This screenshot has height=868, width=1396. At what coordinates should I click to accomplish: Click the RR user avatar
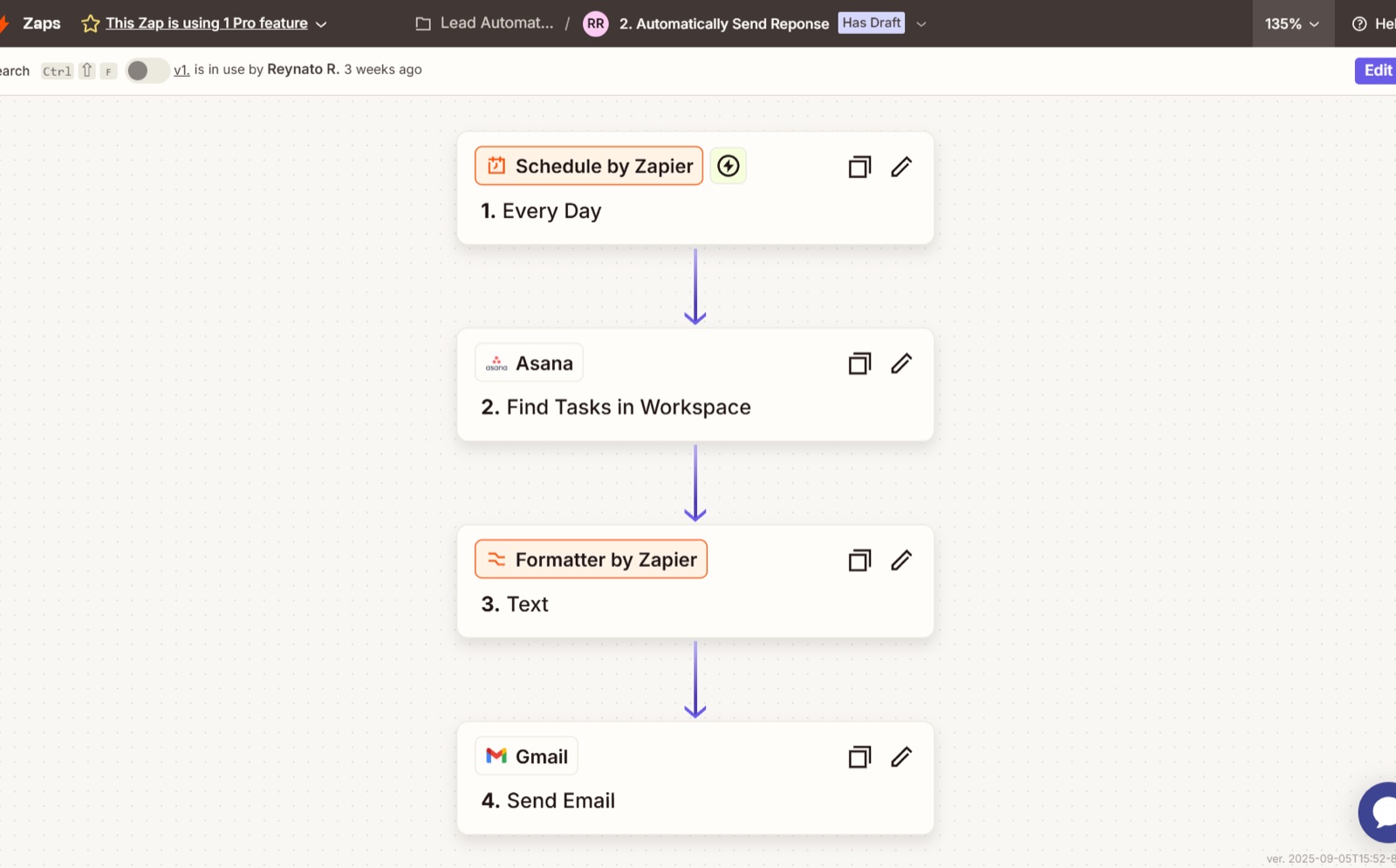click(x=596, y=24)
